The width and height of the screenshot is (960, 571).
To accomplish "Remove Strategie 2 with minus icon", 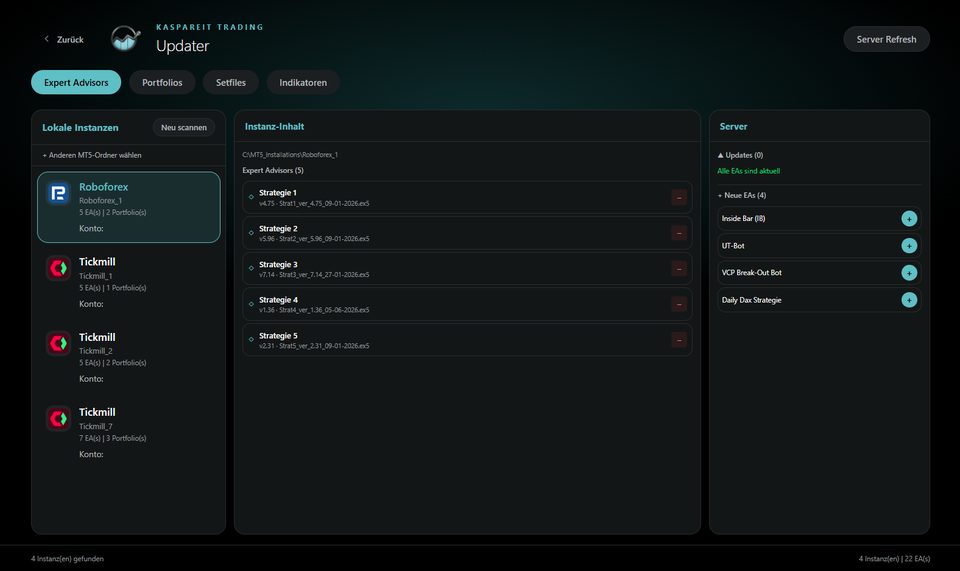I will pos(679,233).
